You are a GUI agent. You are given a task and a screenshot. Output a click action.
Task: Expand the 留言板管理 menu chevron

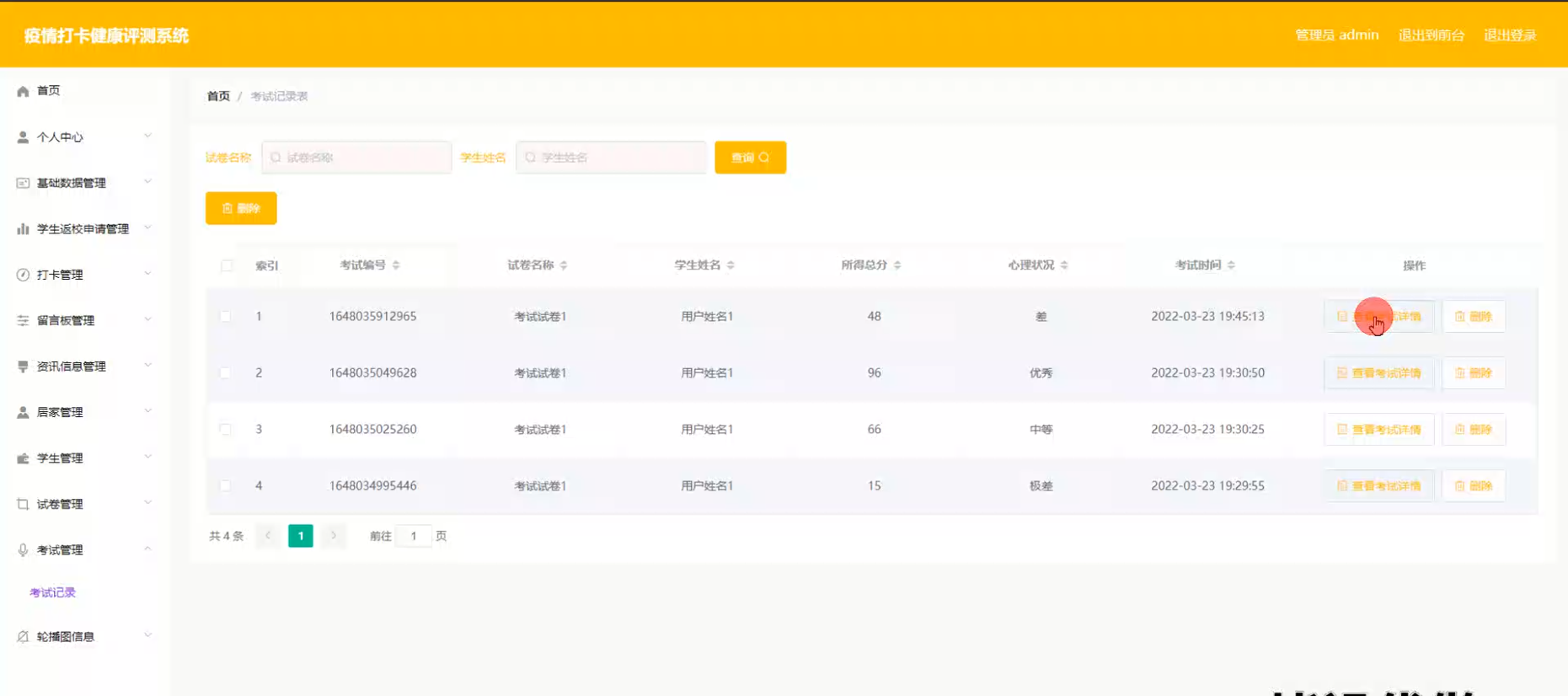147,319
